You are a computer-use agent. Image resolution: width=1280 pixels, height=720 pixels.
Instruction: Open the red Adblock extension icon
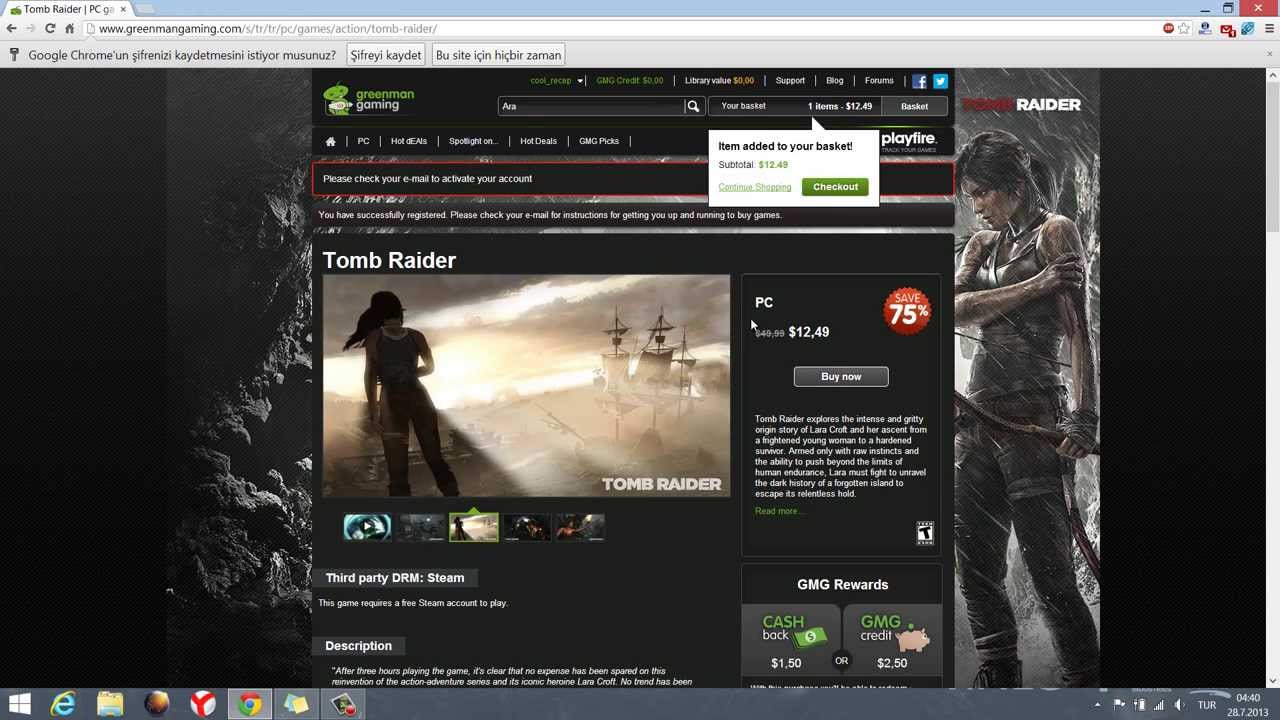point(1168,29)
